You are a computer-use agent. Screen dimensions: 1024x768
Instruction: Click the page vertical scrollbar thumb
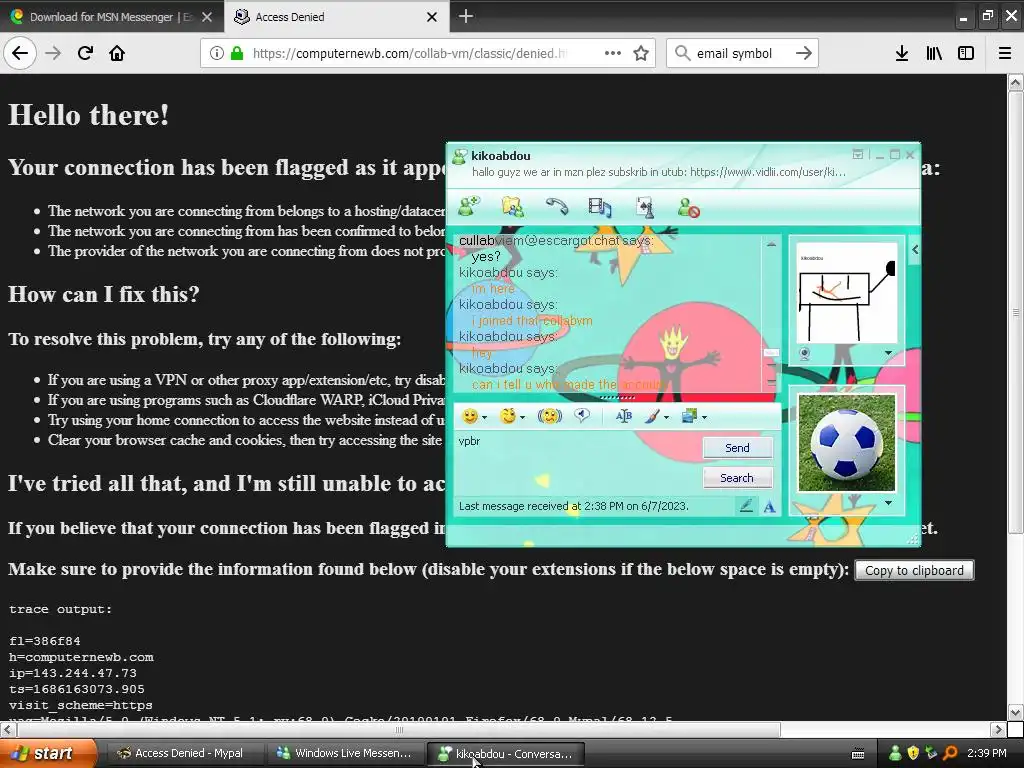(1016, 312)
